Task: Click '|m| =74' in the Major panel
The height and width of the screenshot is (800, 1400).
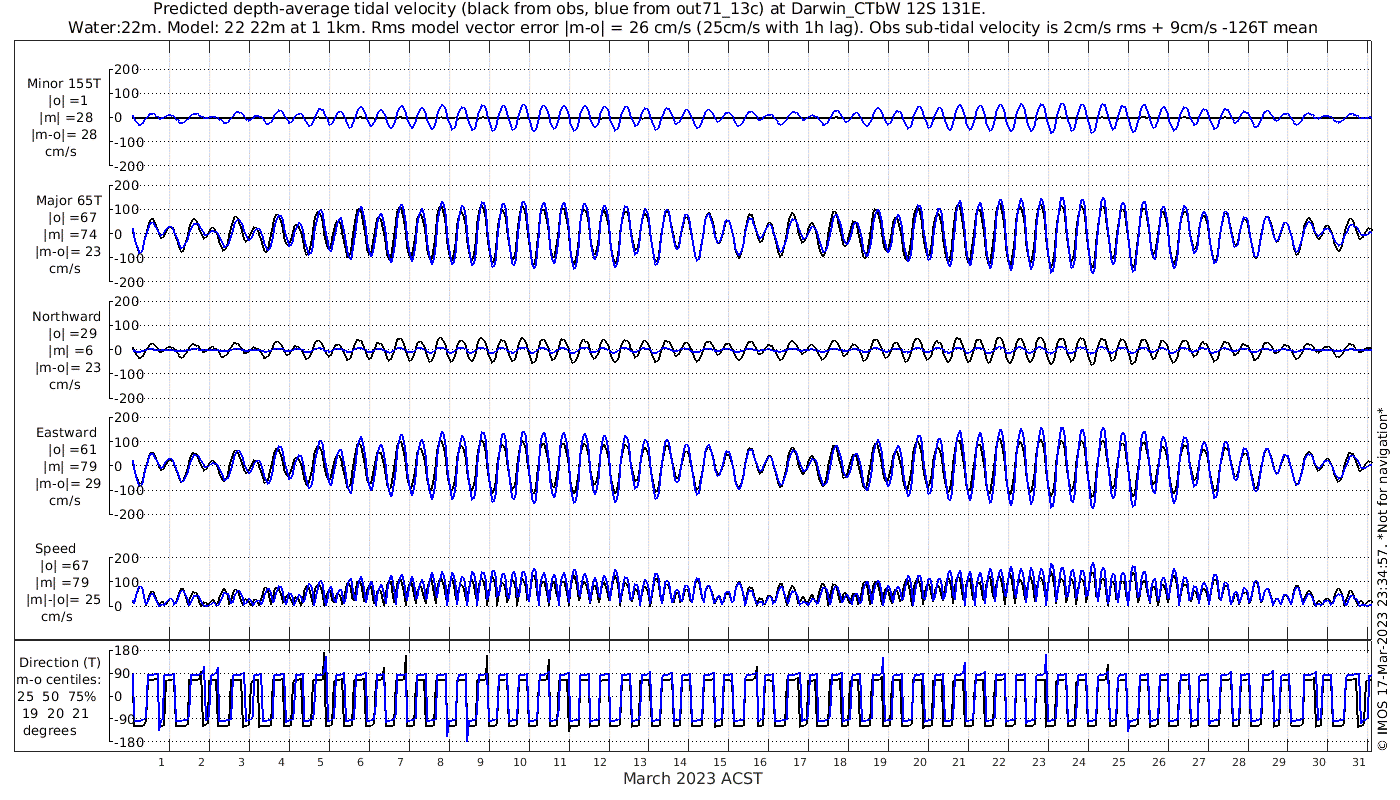Action: [x=70, y=233]
